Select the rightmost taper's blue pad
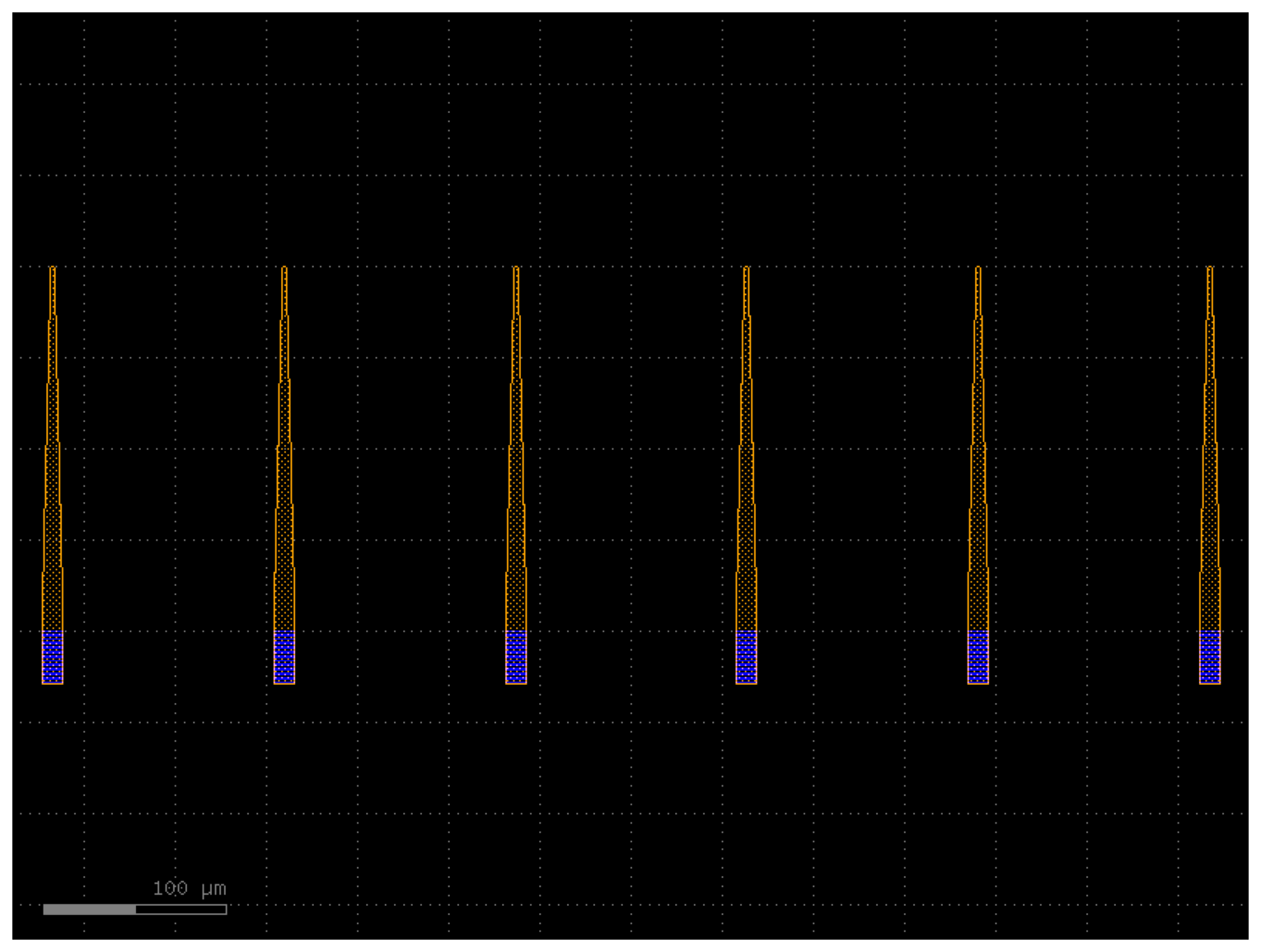The width and height of the screenshot is (1261, 952). (1210, 658)
